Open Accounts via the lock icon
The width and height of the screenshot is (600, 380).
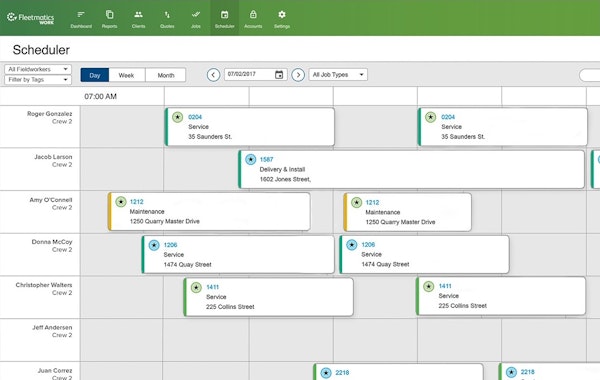(253, 18)
